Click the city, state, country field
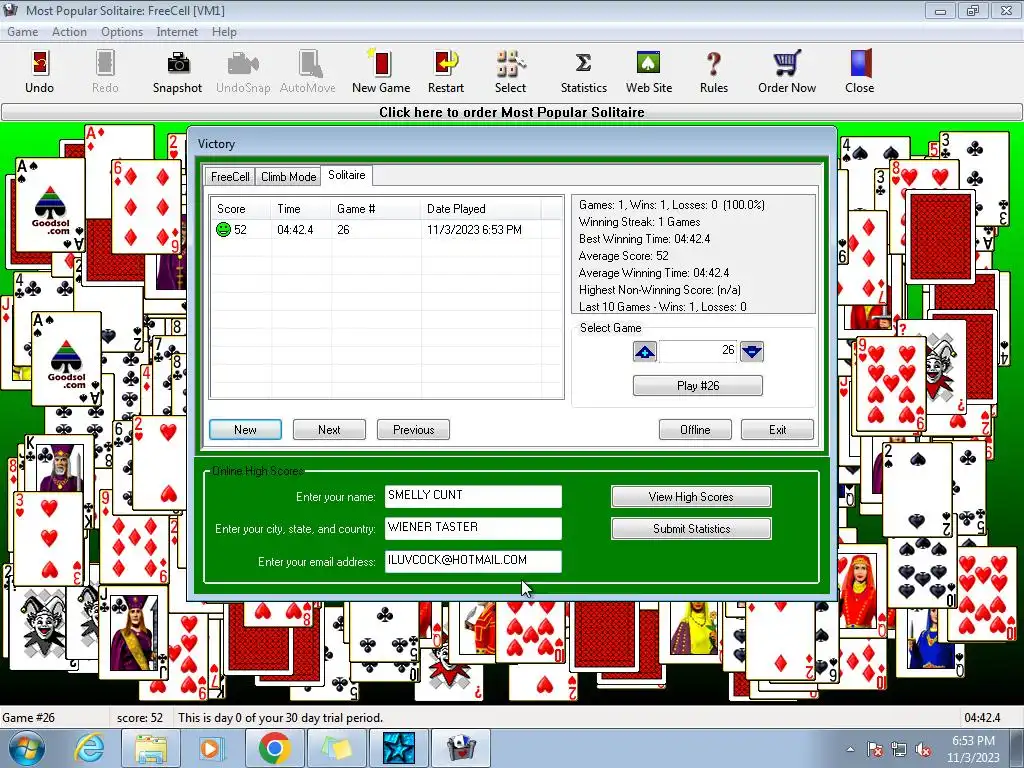The width and height of the screenshot is (1024, 768). (x=473, y=528)
